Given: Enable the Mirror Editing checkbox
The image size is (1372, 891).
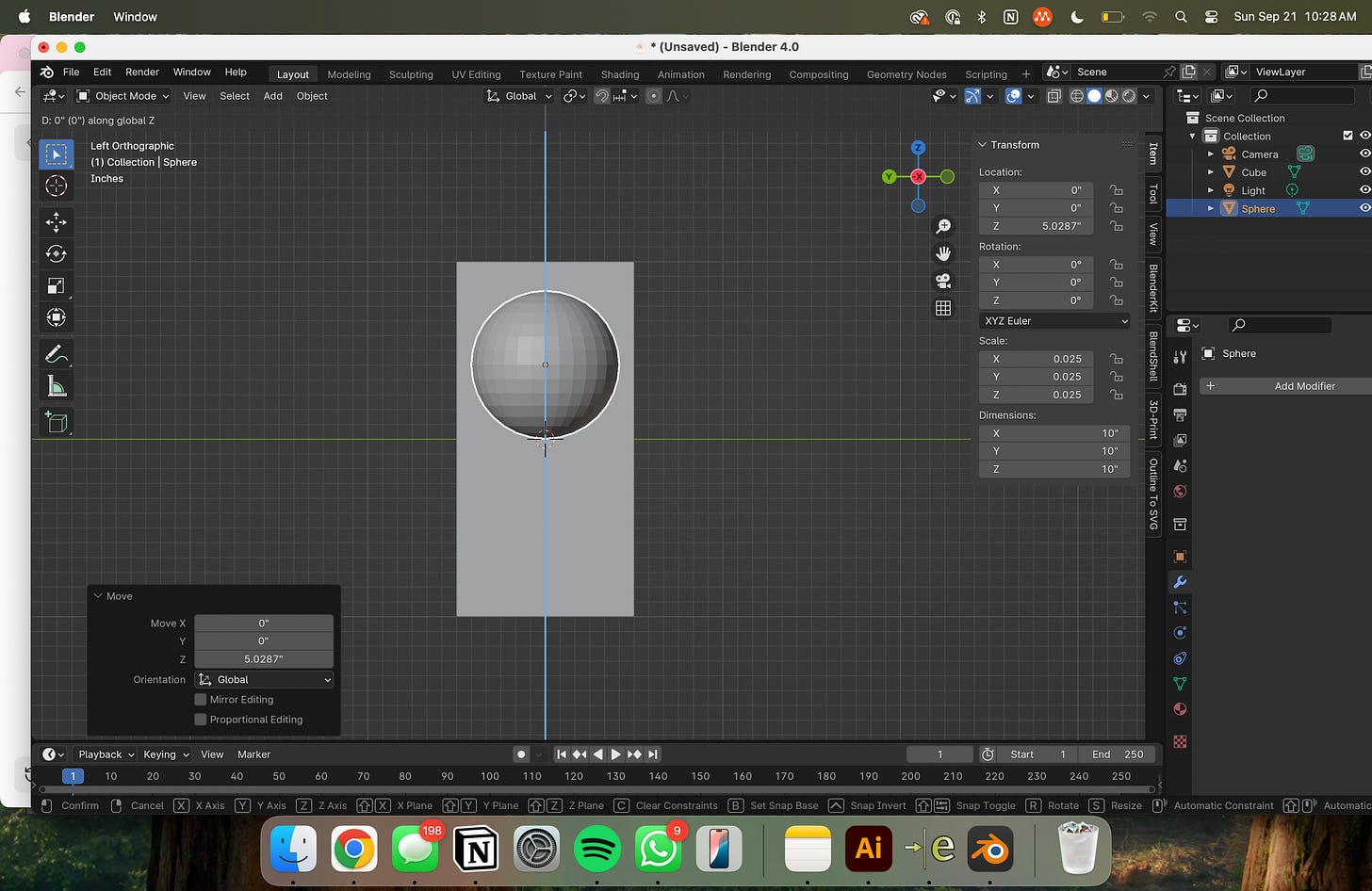Looking at the screenshot, I should (x=201, y=700).
